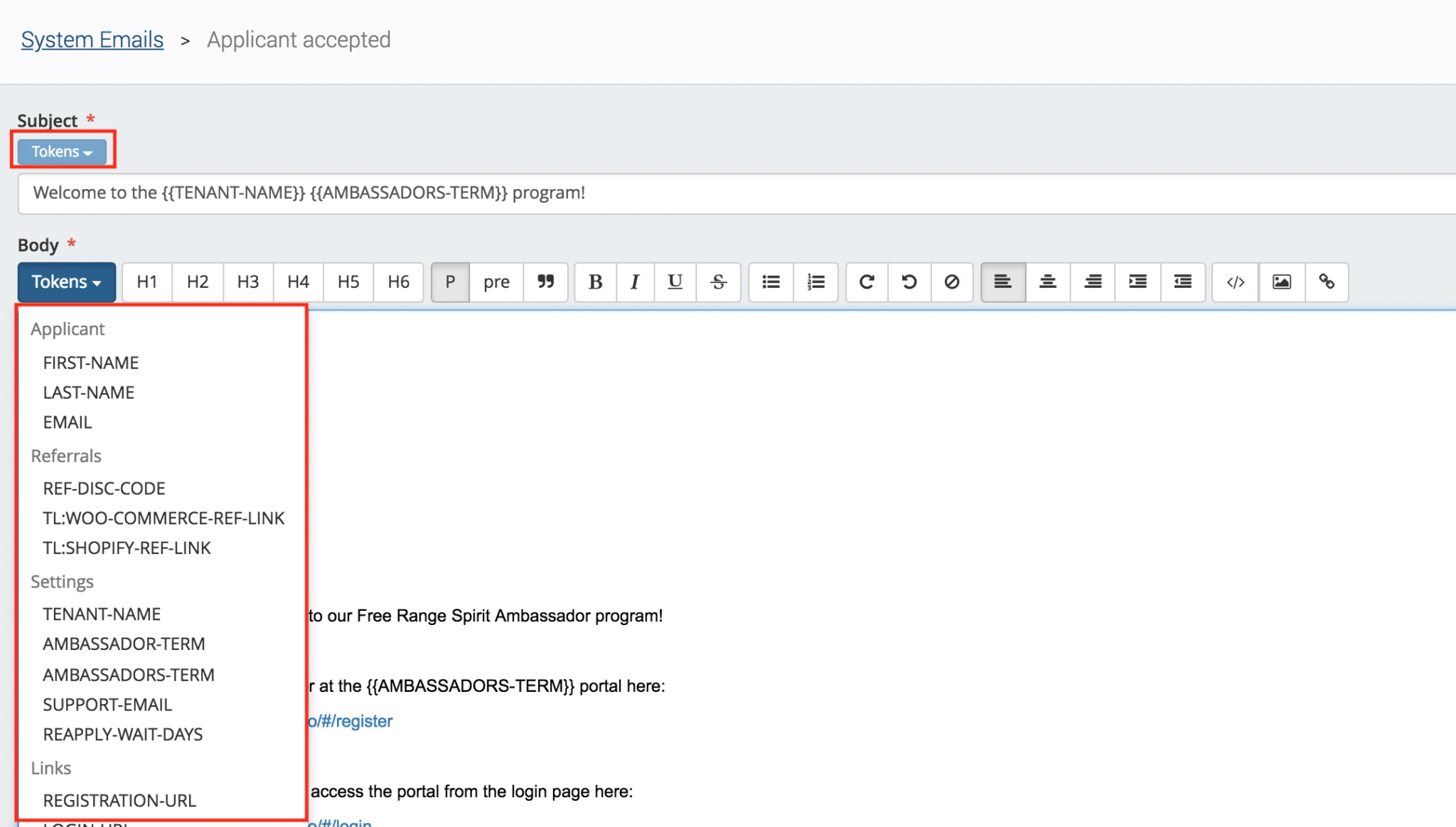Image resolution: width=1456 pixels, height=827 pixels.
Task: Apply H1 heading format
Action: (x=147, y=282)
